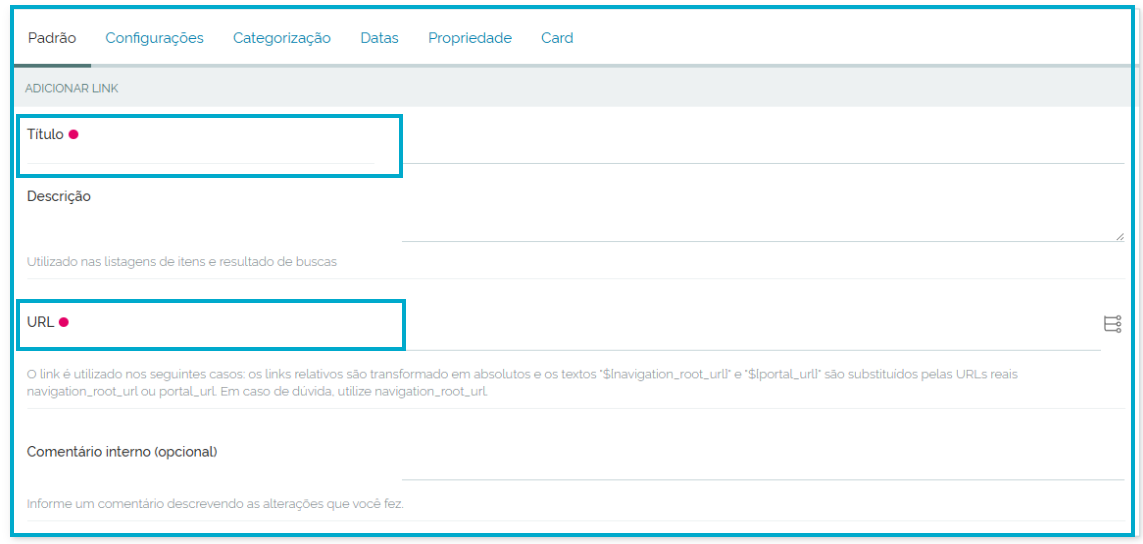This screenshot has width=1143, height=544.
Task: Click the 'Descrição' field label
Action: [59, 196]
